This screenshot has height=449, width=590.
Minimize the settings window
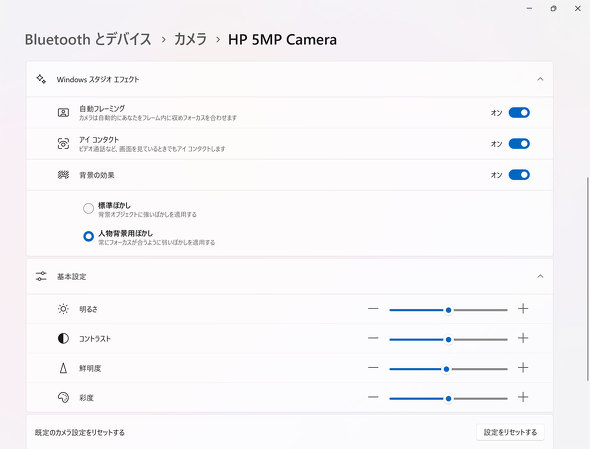529,8
